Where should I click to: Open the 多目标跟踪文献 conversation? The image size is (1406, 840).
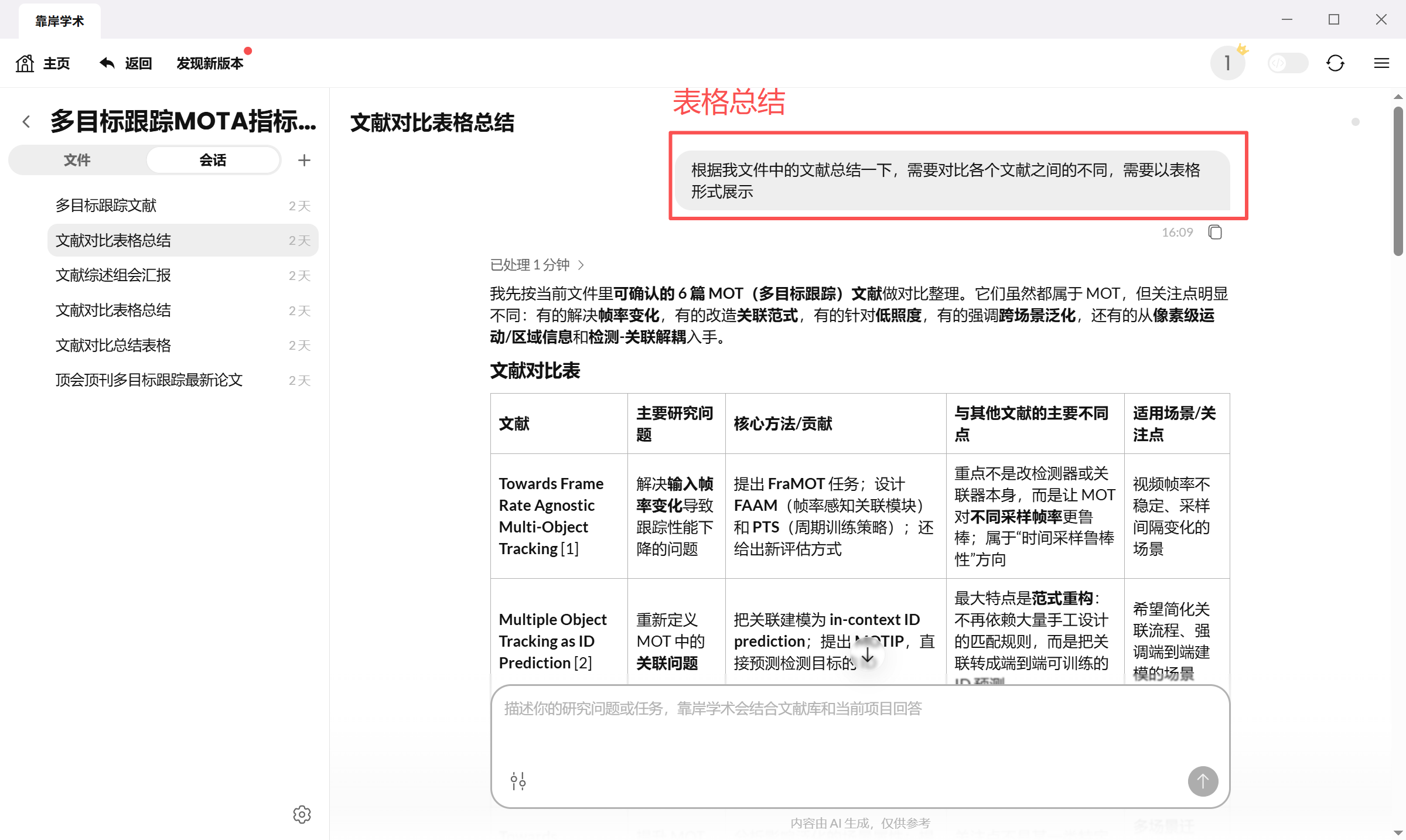[x=183, y=206]
